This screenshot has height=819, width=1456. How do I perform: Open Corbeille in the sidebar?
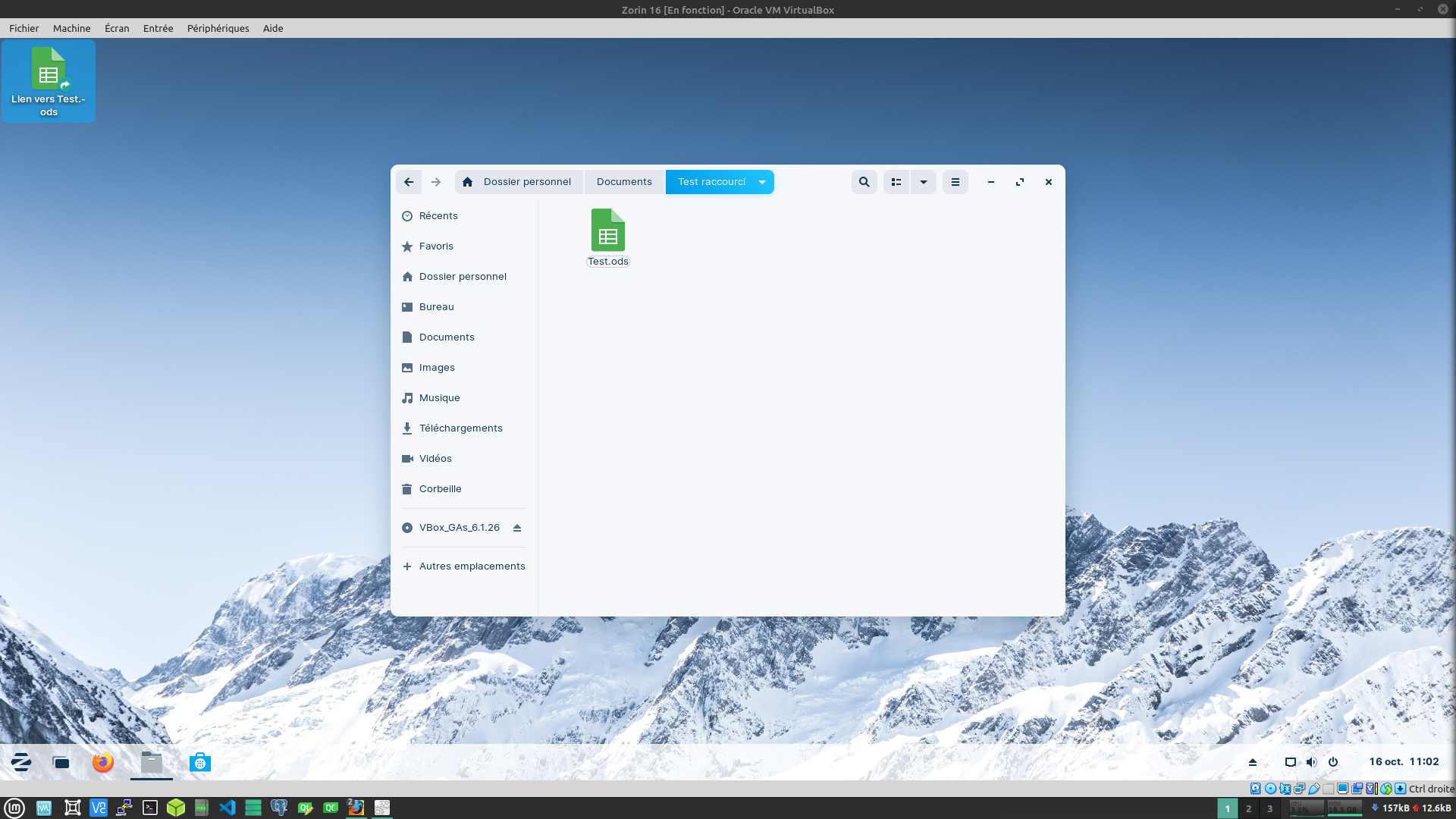pyautogui.click(x=440, y=489)
